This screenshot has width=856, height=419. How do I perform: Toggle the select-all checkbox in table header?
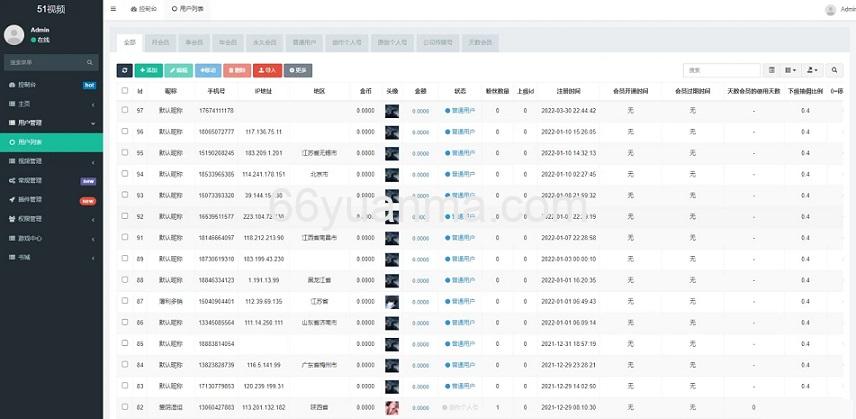[x=124, y=91]
